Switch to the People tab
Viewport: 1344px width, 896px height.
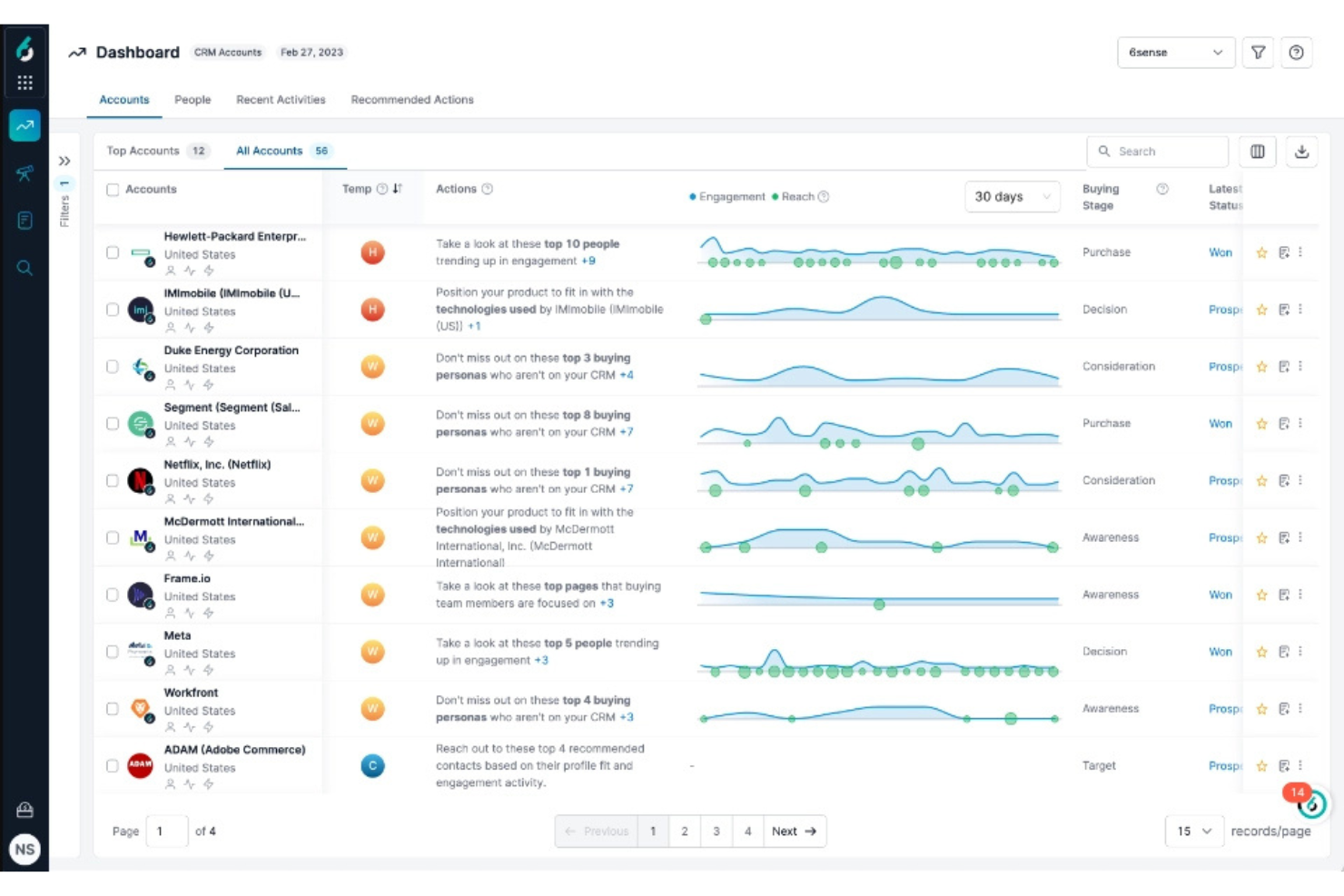tap(192, 100)
